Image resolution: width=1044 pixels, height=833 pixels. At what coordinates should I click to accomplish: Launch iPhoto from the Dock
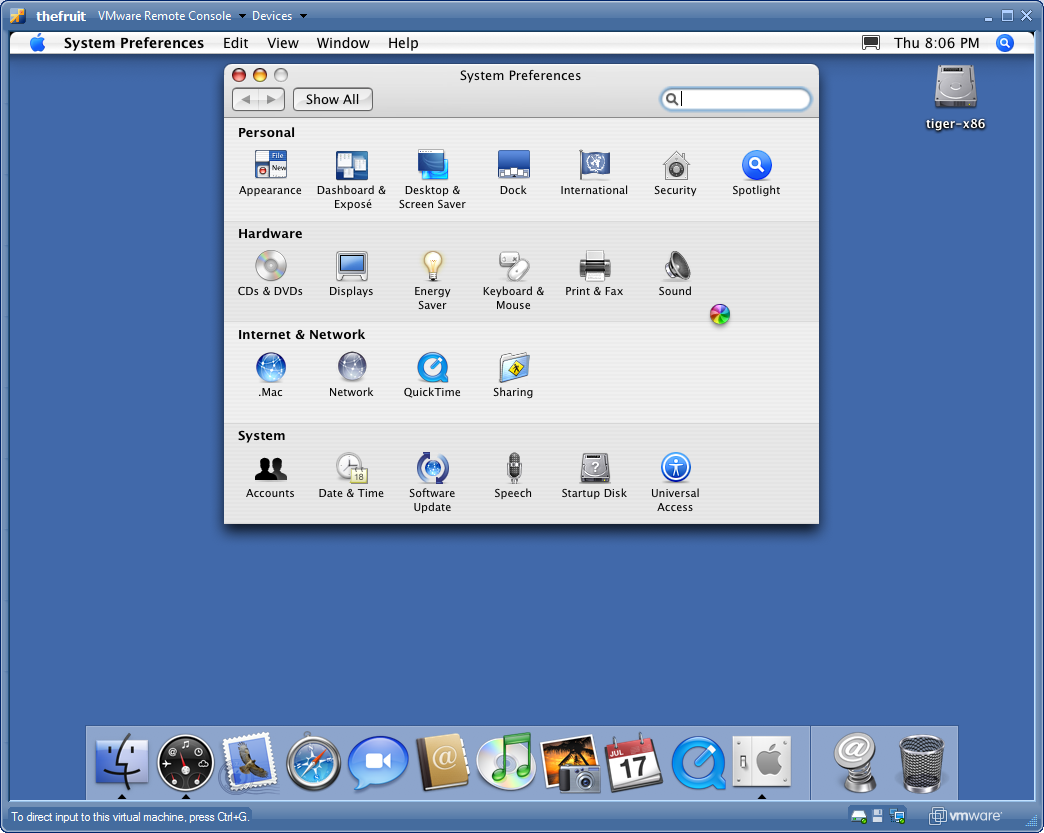pyautogui.click(x=571, y=763)
